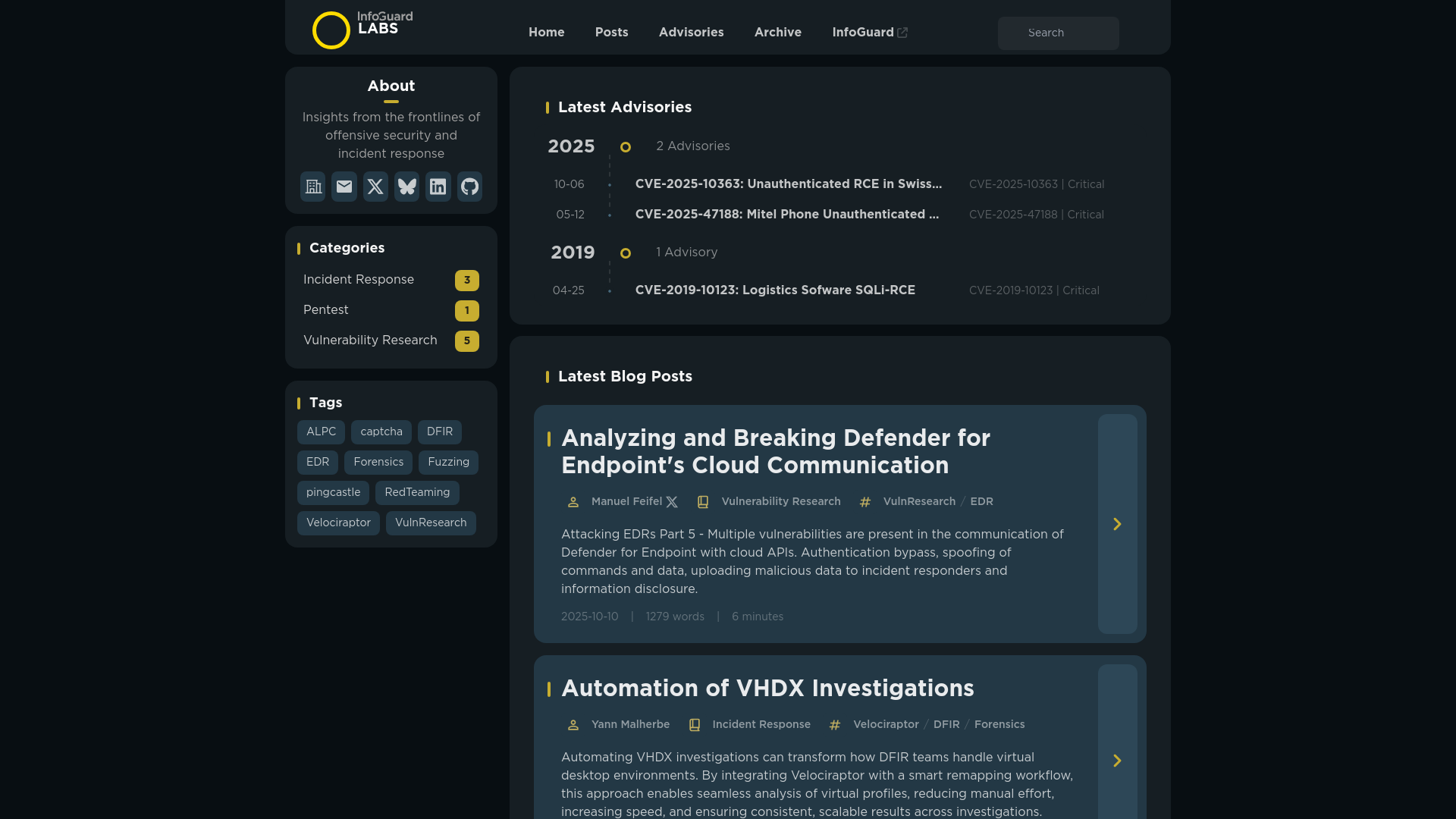Open advisory CVE-2025-10363 Unauthenticated RCE
Image resolution: width=1456 pixels, height=819 pixels.
coord(789,184)
